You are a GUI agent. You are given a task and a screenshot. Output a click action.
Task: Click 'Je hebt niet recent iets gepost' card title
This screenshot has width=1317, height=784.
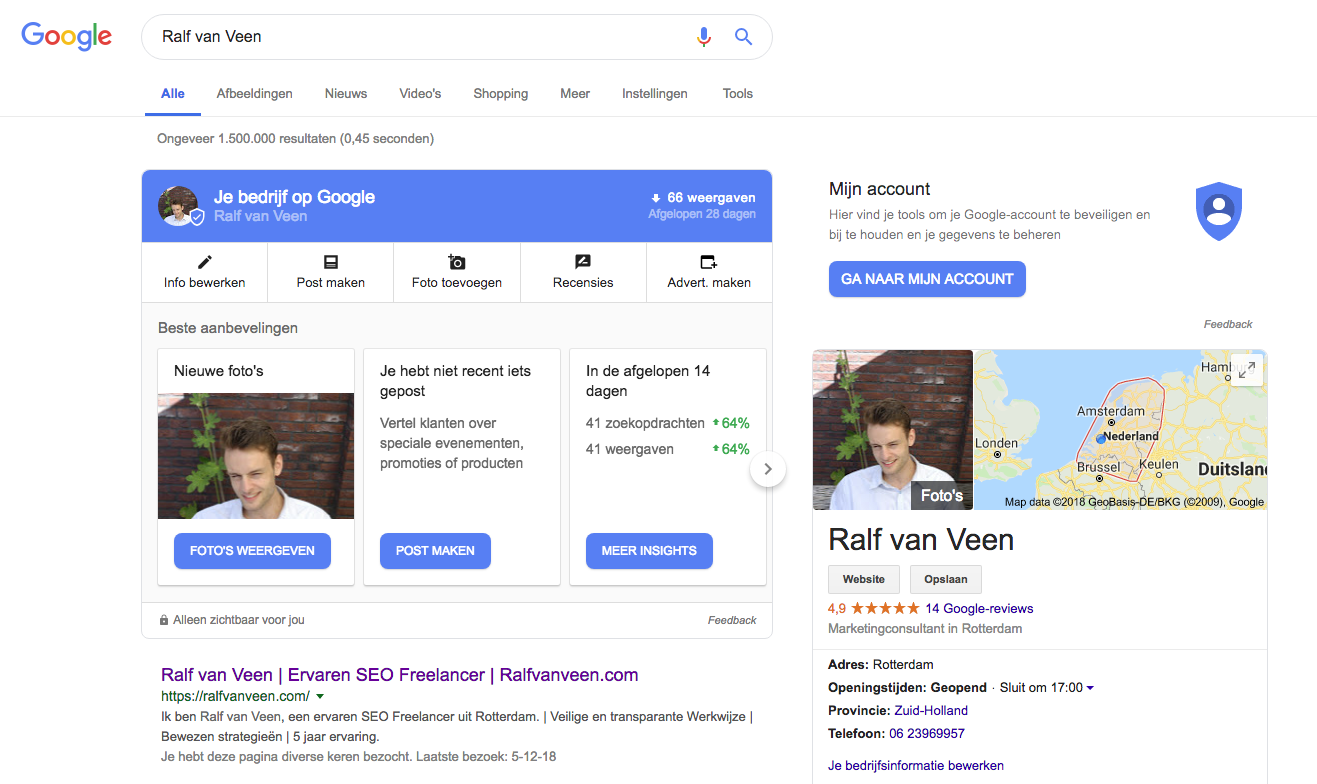[455, 381]
